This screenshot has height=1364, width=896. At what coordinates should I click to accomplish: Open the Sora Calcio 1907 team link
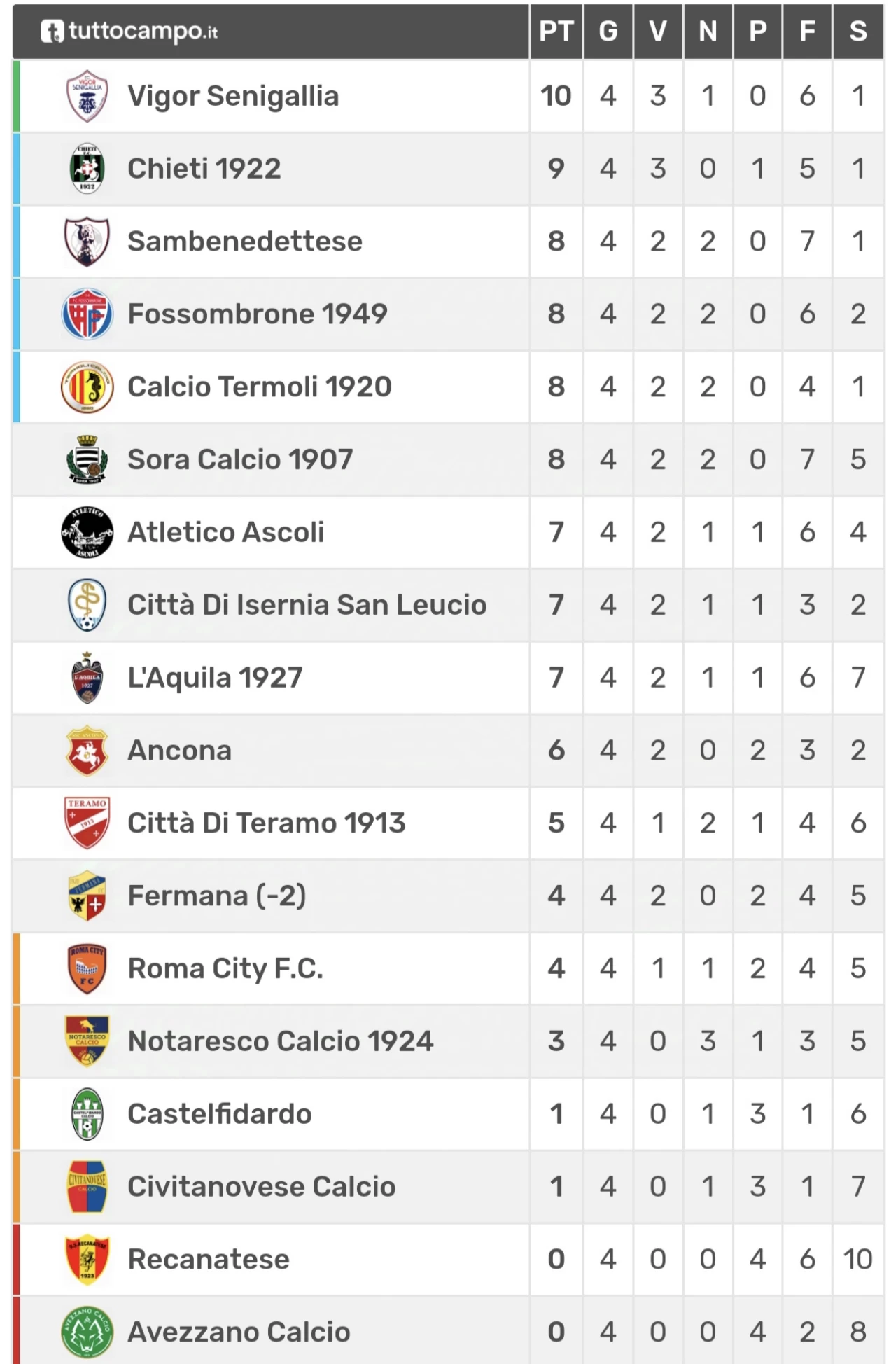tap(240, 459)
